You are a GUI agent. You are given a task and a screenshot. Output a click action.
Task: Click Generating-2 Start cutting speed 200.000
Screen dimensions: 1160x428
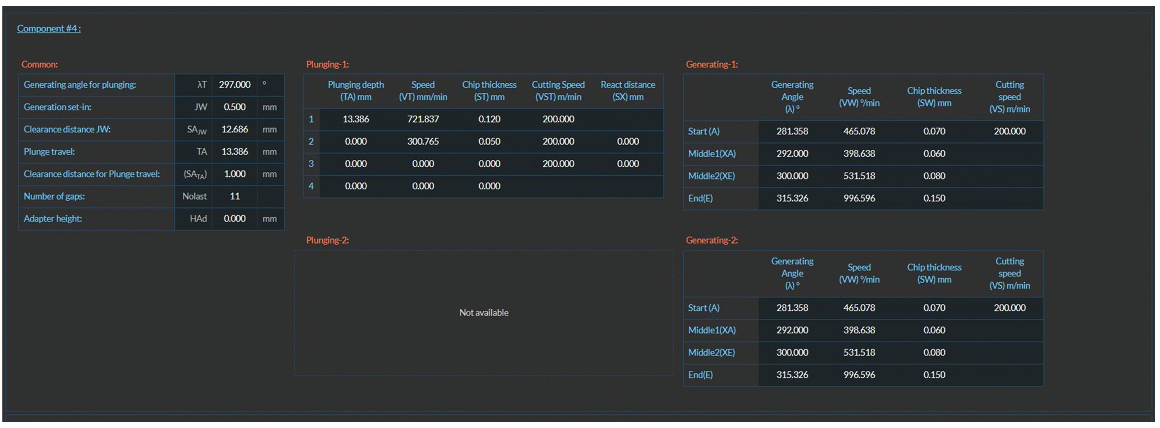(1010, 308)
